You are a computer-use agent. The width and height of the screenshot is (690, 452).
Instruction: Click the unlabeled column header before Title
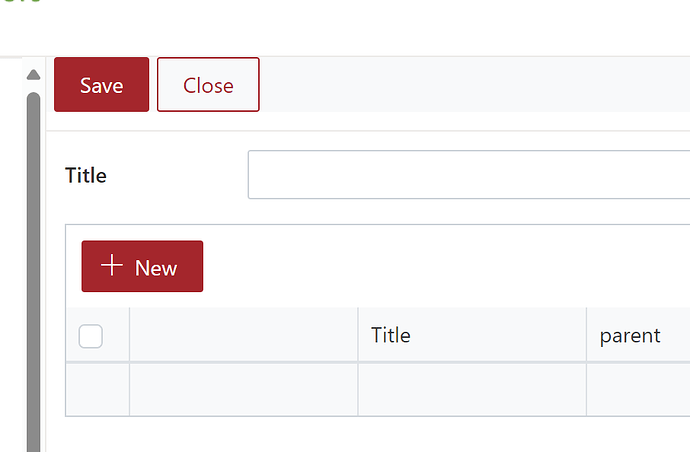tap(243, 335)
